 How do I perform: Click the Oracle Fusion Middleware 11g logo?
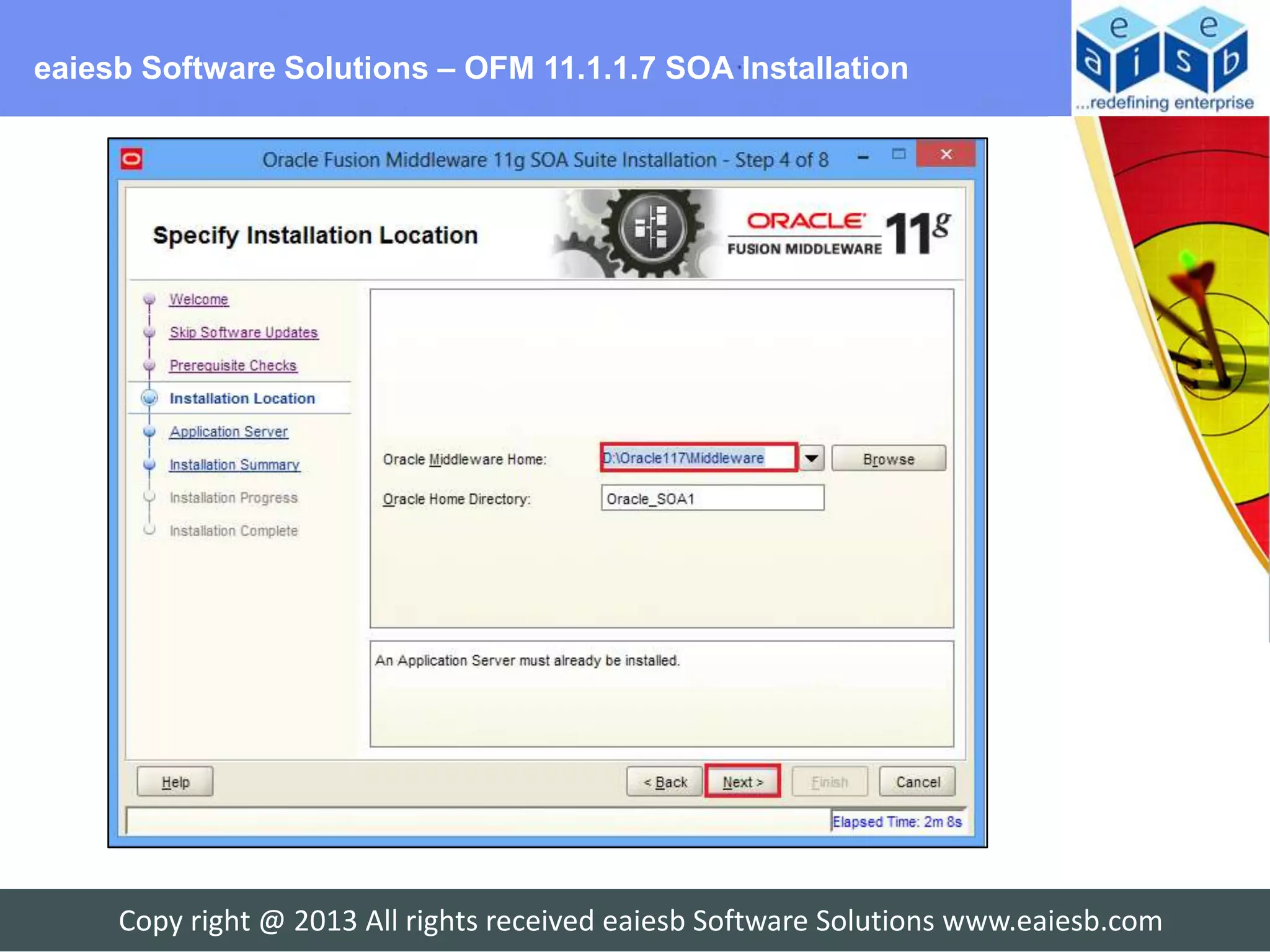point(839,234)
